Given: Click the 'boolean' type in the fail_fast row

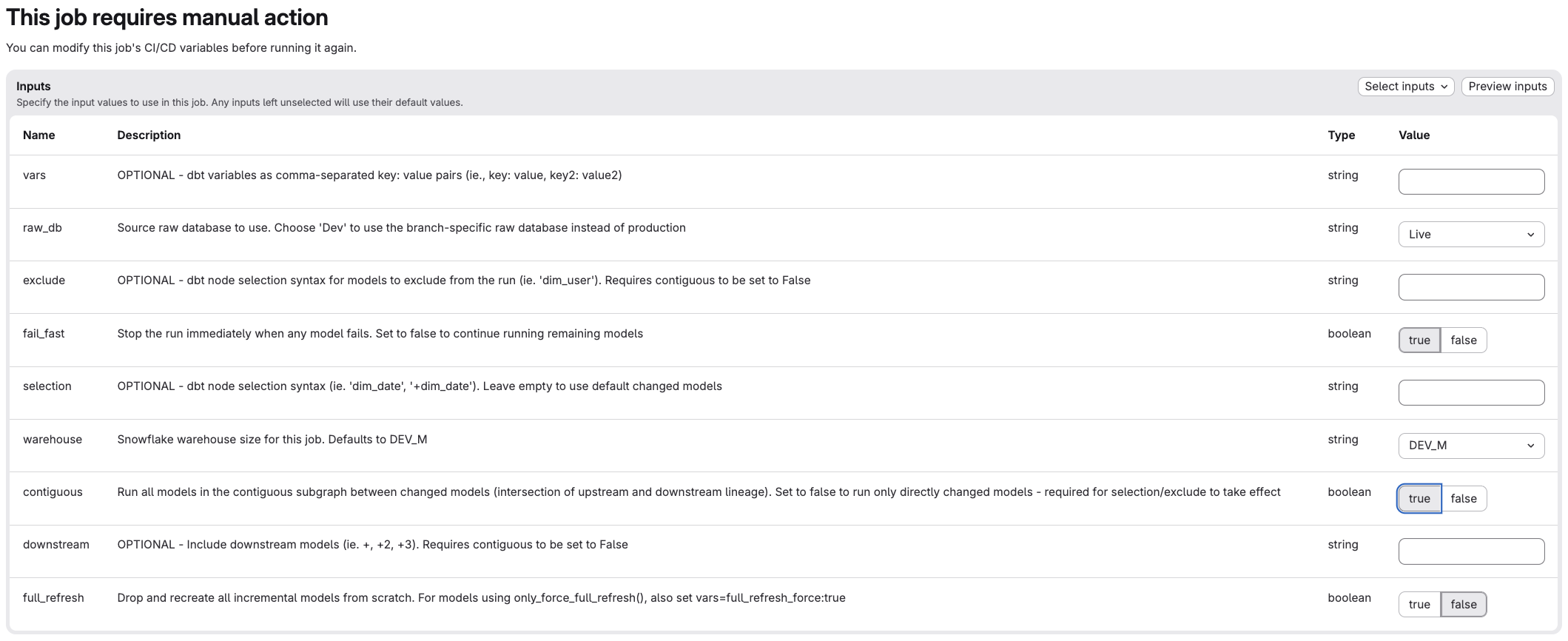Looking at the screenshot, I should tap(1349, 334).
